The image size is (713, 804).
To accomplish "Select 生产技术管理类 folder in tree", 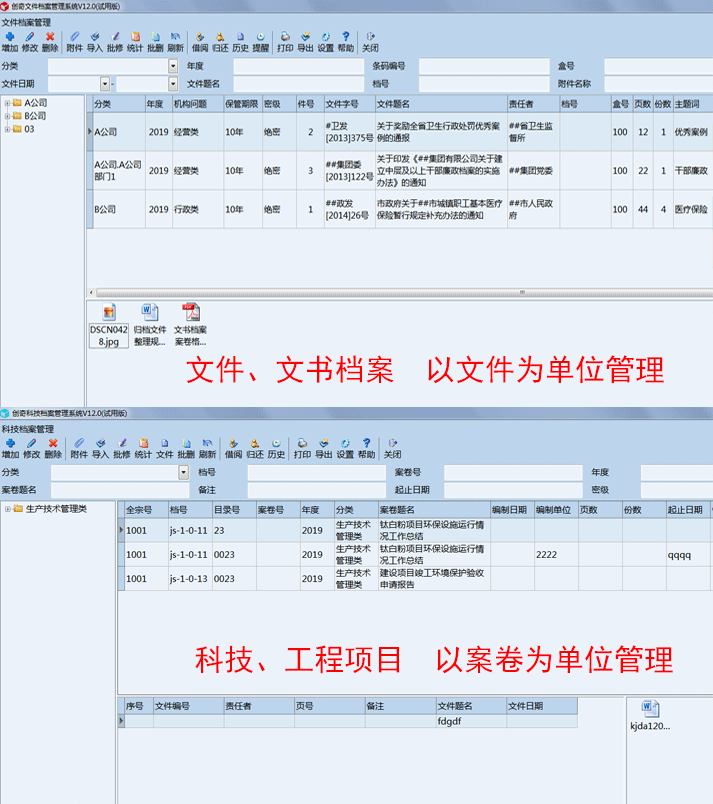I will (51, 509).
